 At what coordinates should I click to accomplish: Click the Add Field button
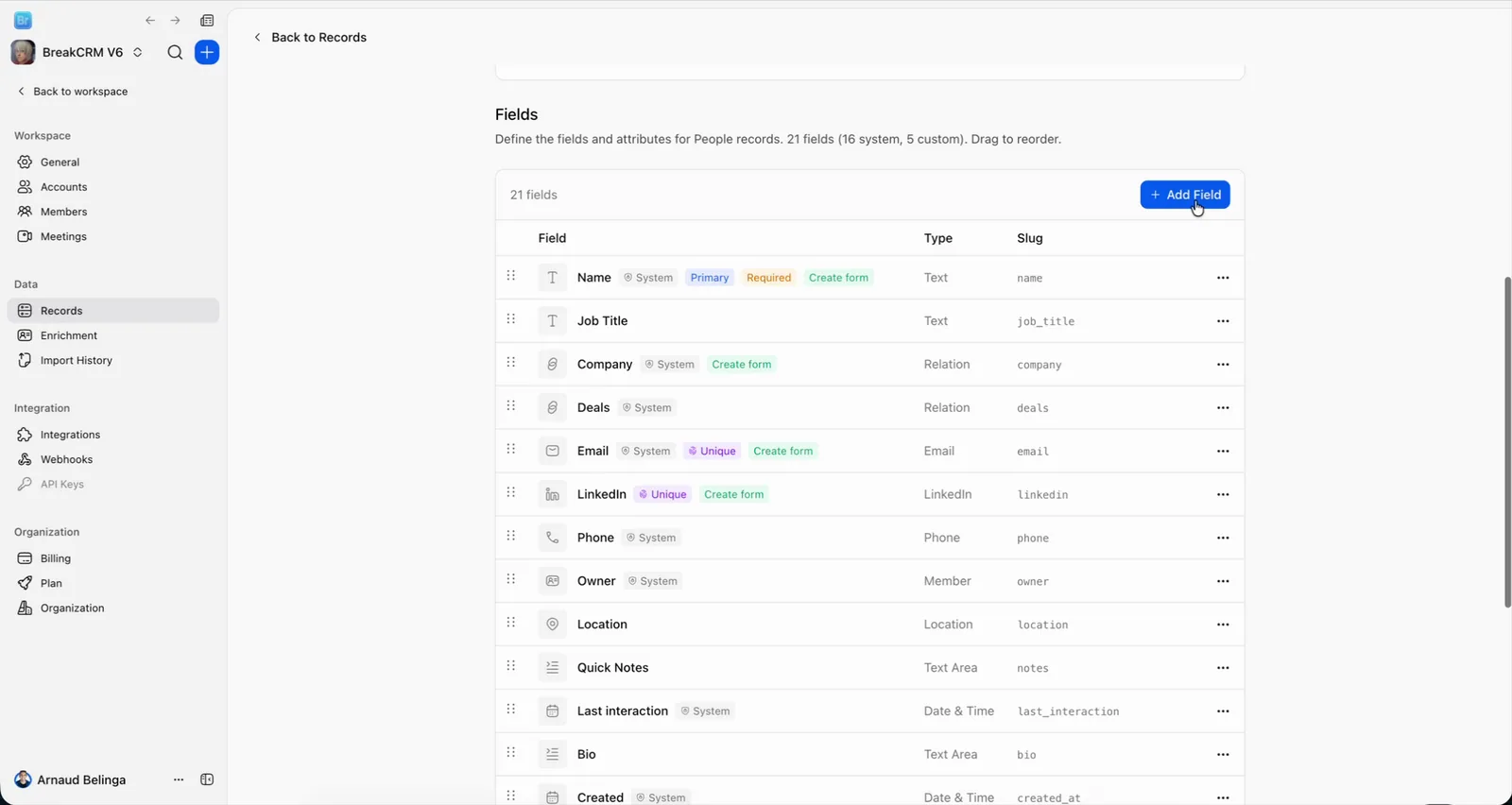pos(1185,195)
